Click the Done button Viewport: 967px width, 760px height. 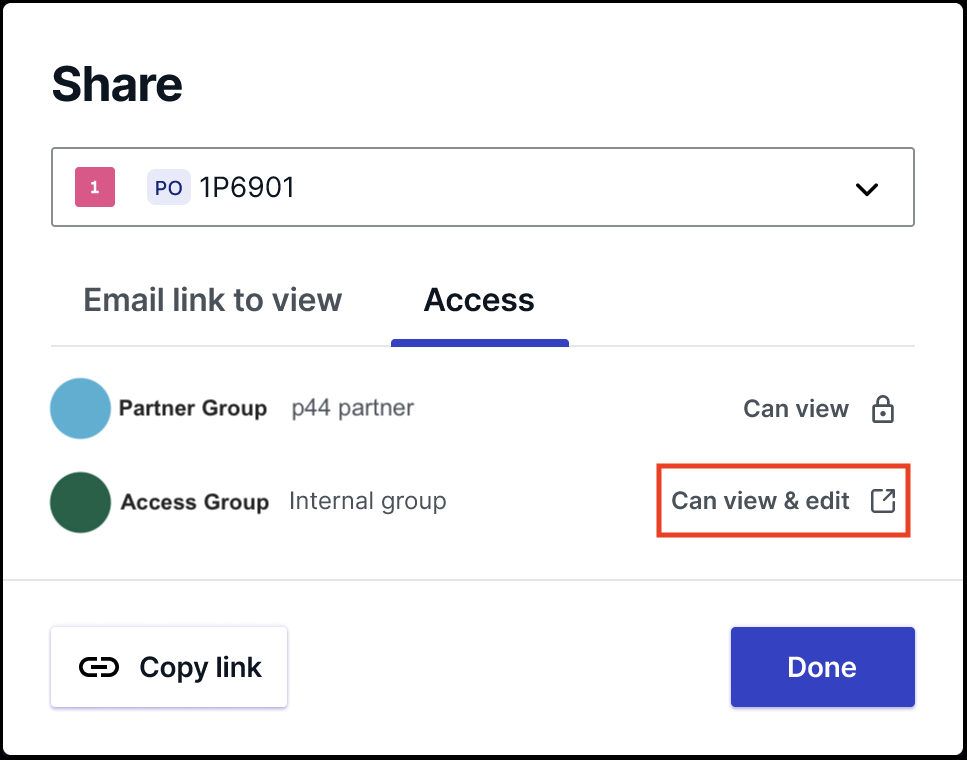[x=823, y=667]
